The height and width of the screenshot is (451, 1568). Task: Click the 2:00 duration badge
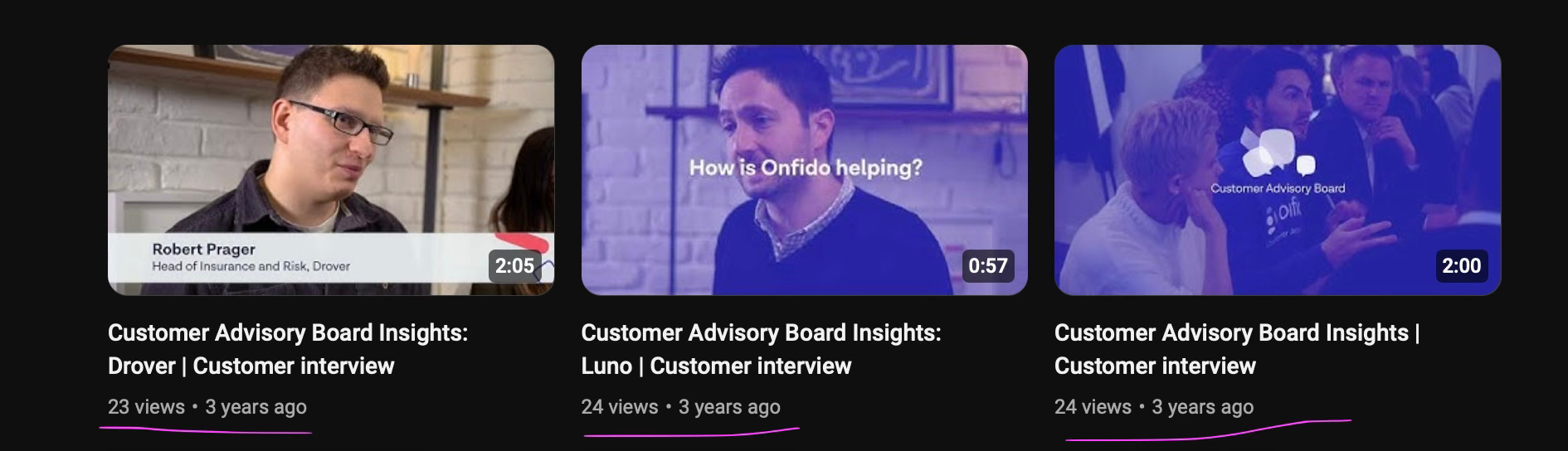click(x=1461, y=266)
